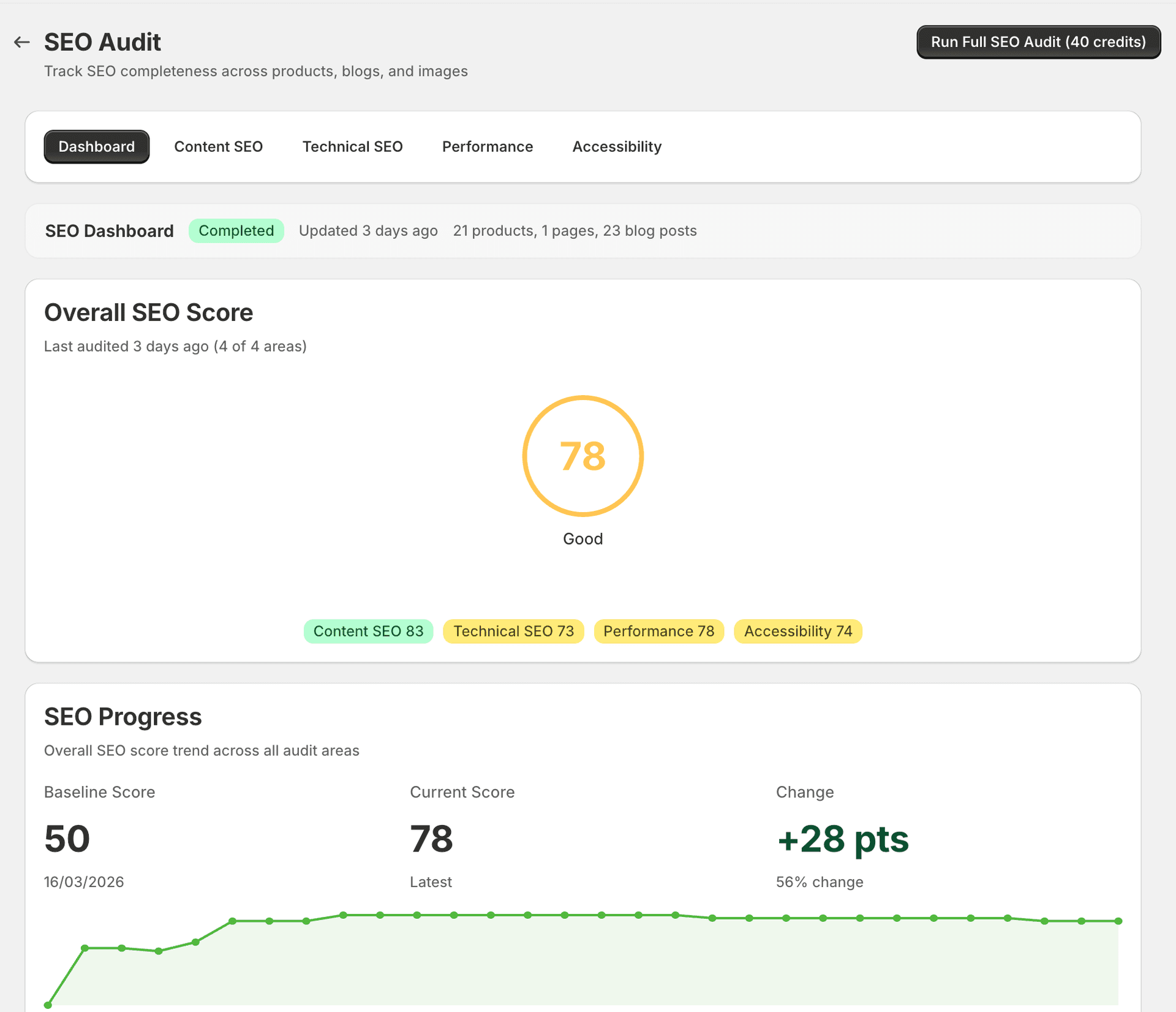The width and height of the screenshot is (1176, 1012).
Task: Select the Dashboard tab
Action: point(96,146)
